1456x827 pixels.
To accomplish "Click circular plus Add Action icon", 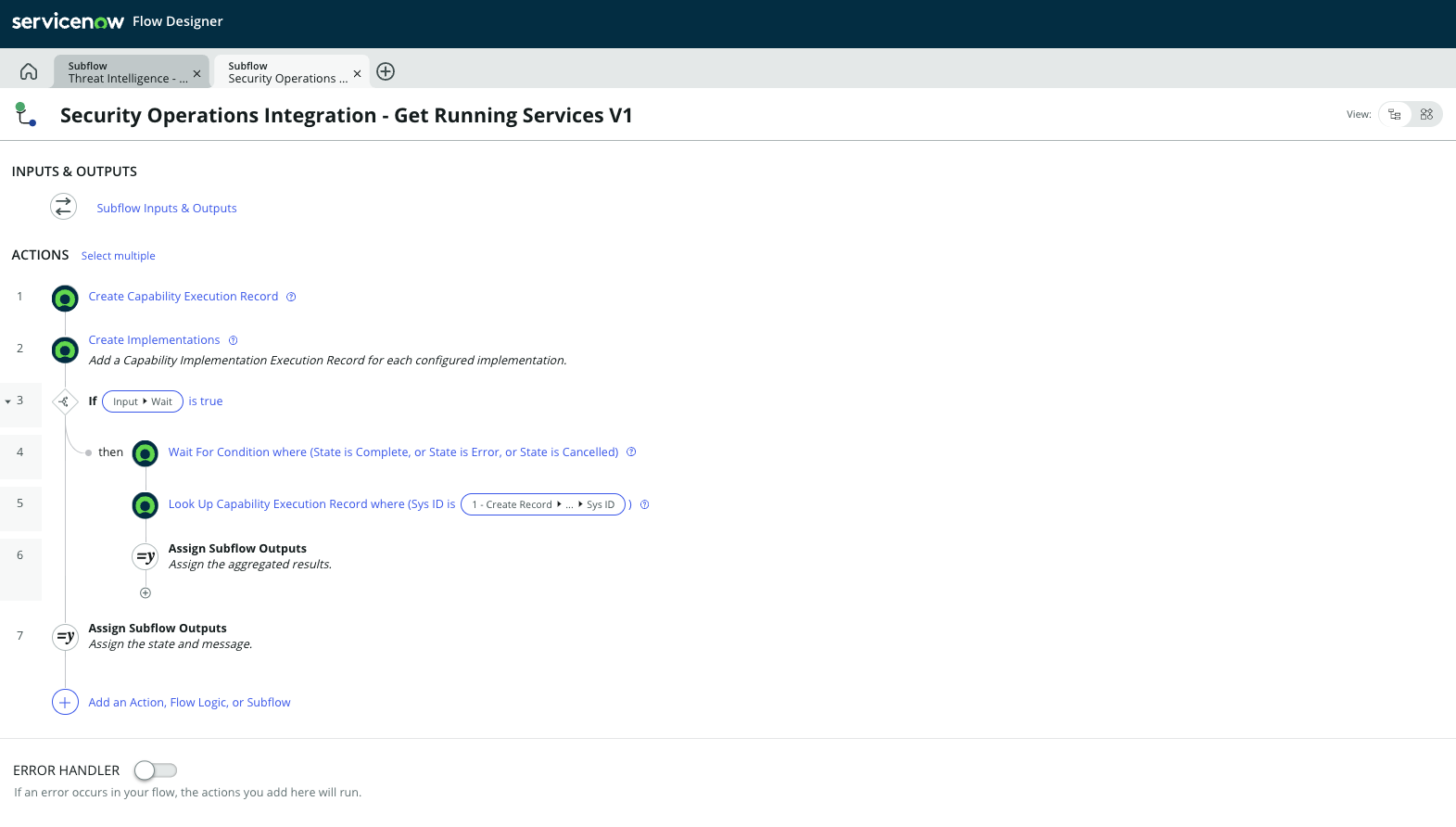I will [x=65, y=703].
